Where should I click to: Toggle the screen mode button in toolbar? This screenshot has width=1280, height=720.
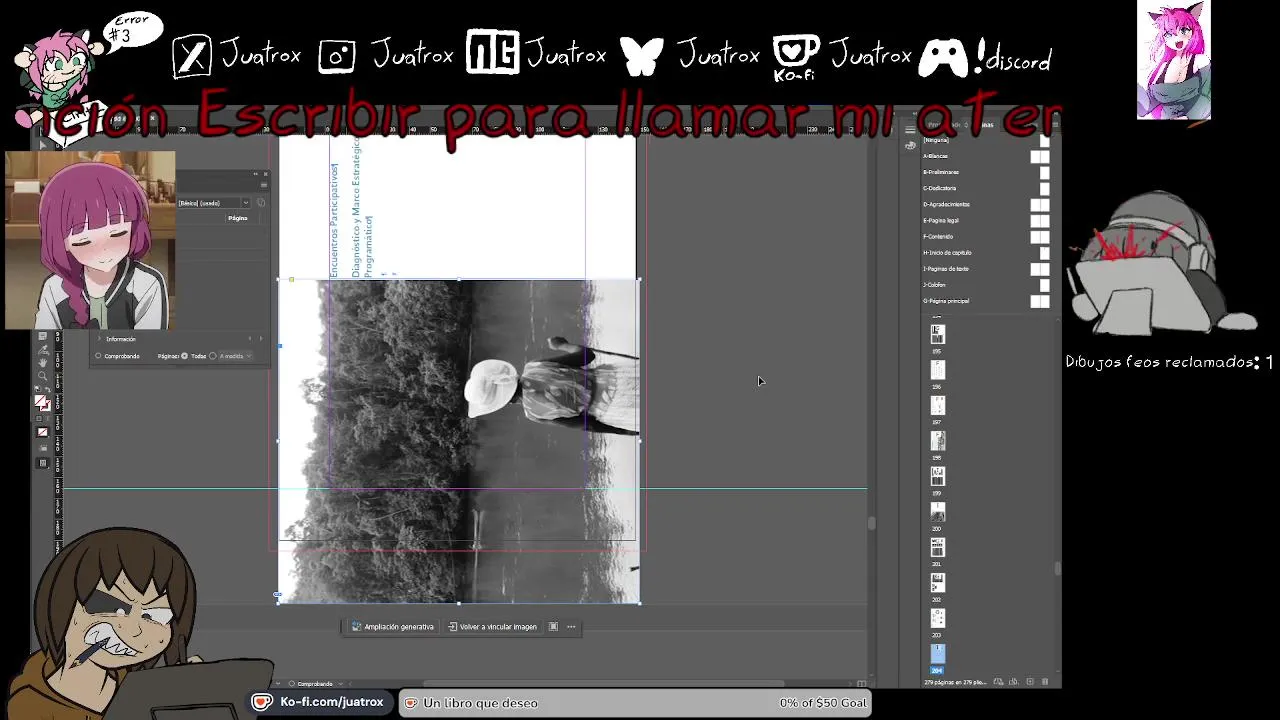[42, 463]
